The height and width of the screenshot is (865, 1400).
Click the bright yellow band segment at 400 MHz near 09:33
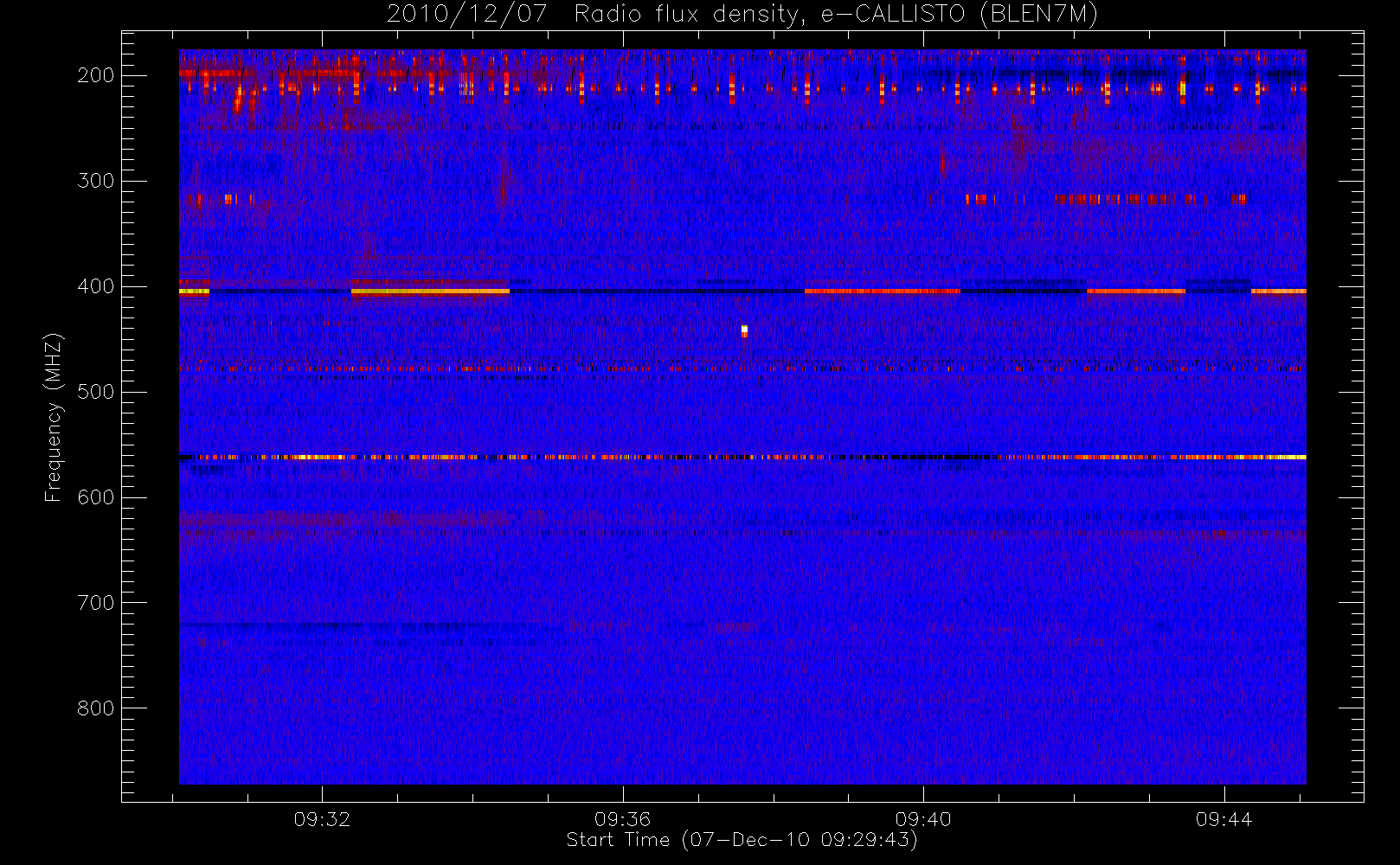pos(430,292)
